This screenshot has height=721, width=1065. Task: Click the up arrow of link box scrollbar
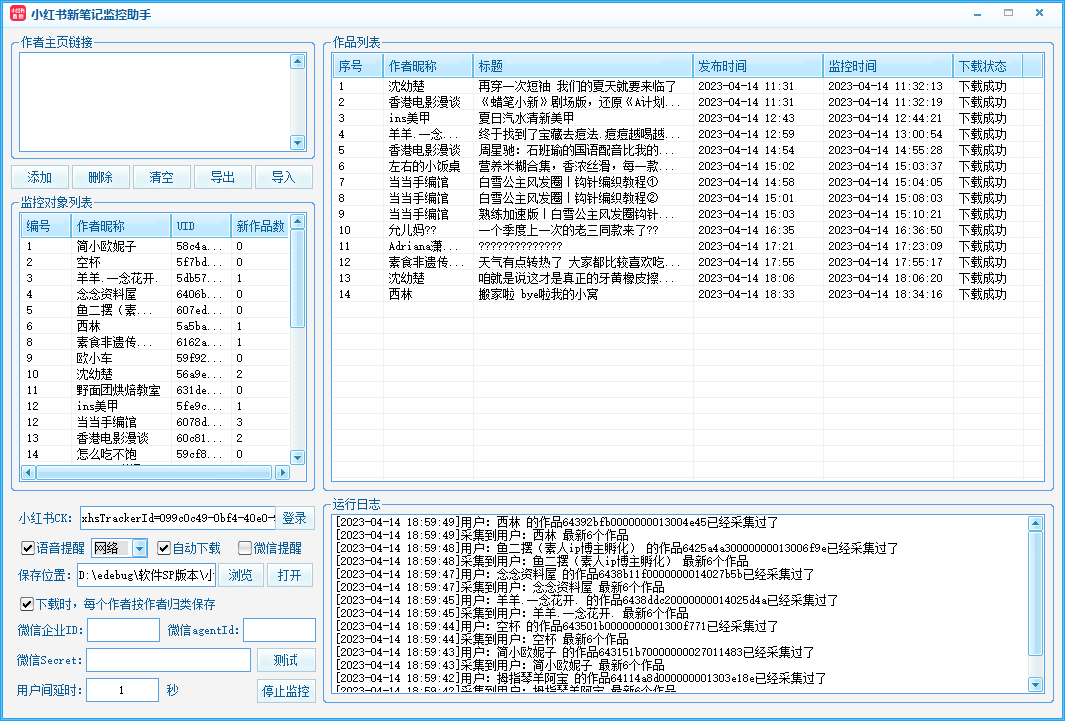297,61
